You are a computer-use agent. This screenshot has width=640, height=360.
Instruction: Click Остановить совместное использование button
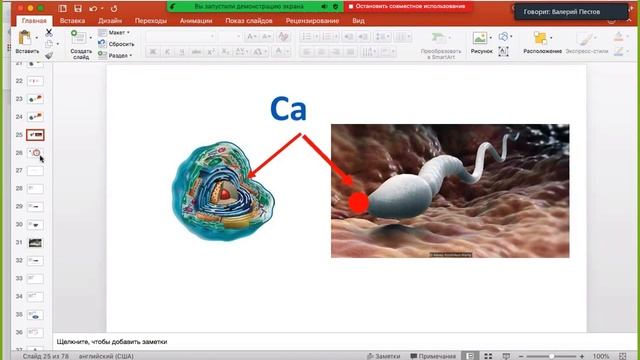point(407,7)
